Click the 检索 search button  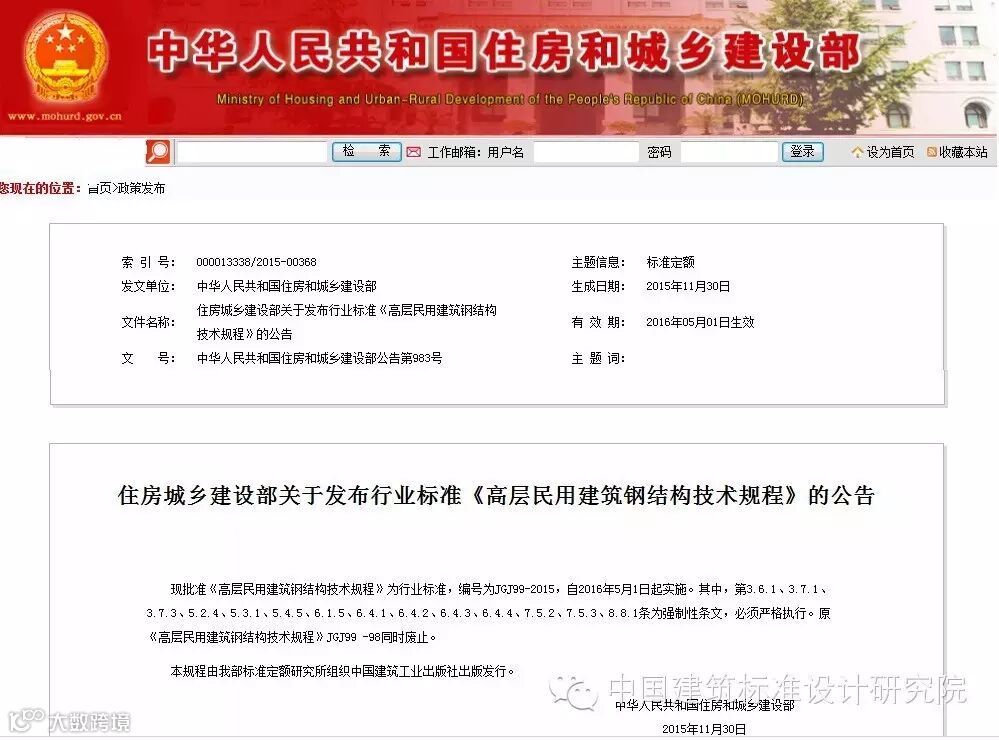tap(366, 152)
